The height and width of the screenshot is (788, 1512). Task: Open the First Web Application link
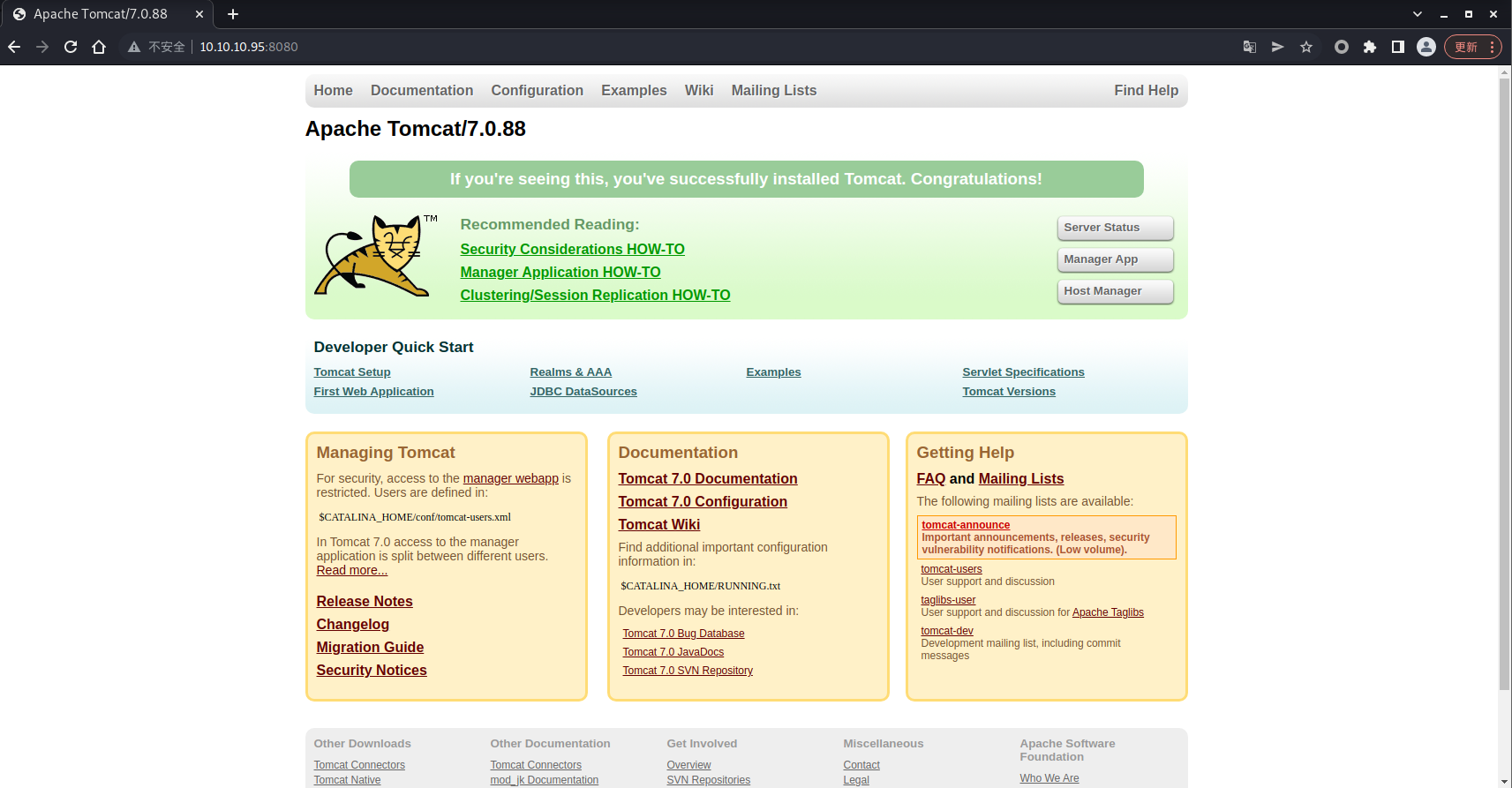(373, 391)
